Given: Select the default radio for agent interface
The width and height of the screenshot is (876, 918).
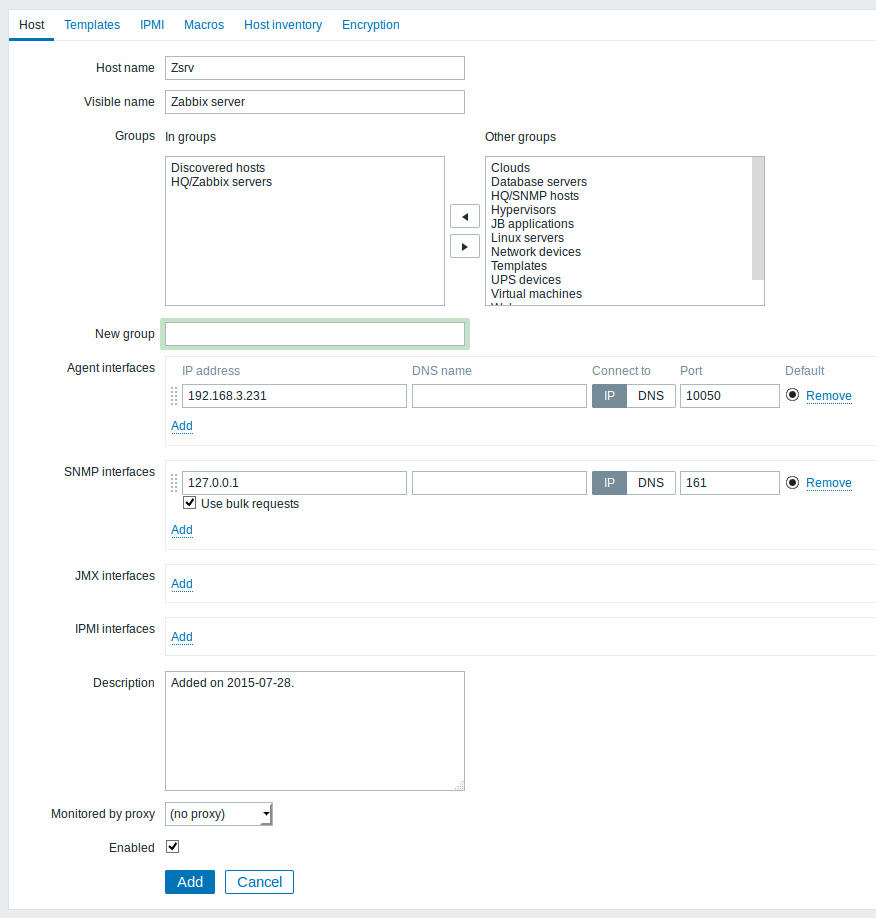Looking at the screenshot, I should 792,395.
